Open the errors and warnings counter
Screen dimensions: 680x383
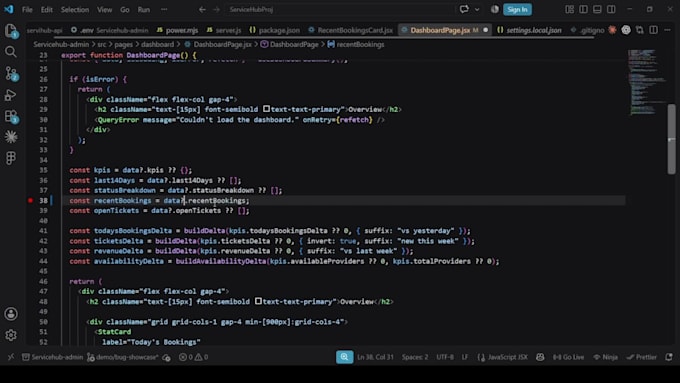point(193,357)
